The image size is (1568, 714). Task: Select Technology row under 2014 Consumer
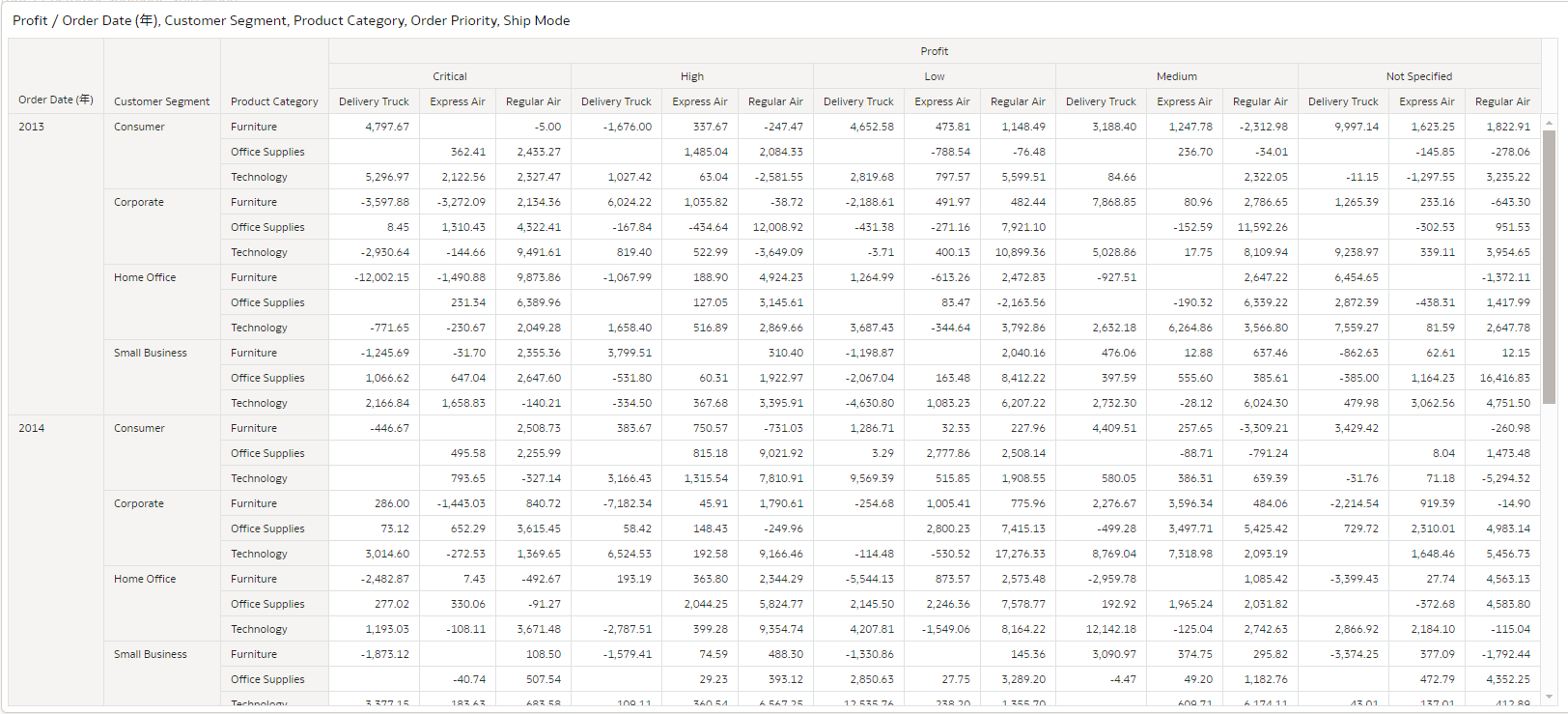(x=274, y=478)
